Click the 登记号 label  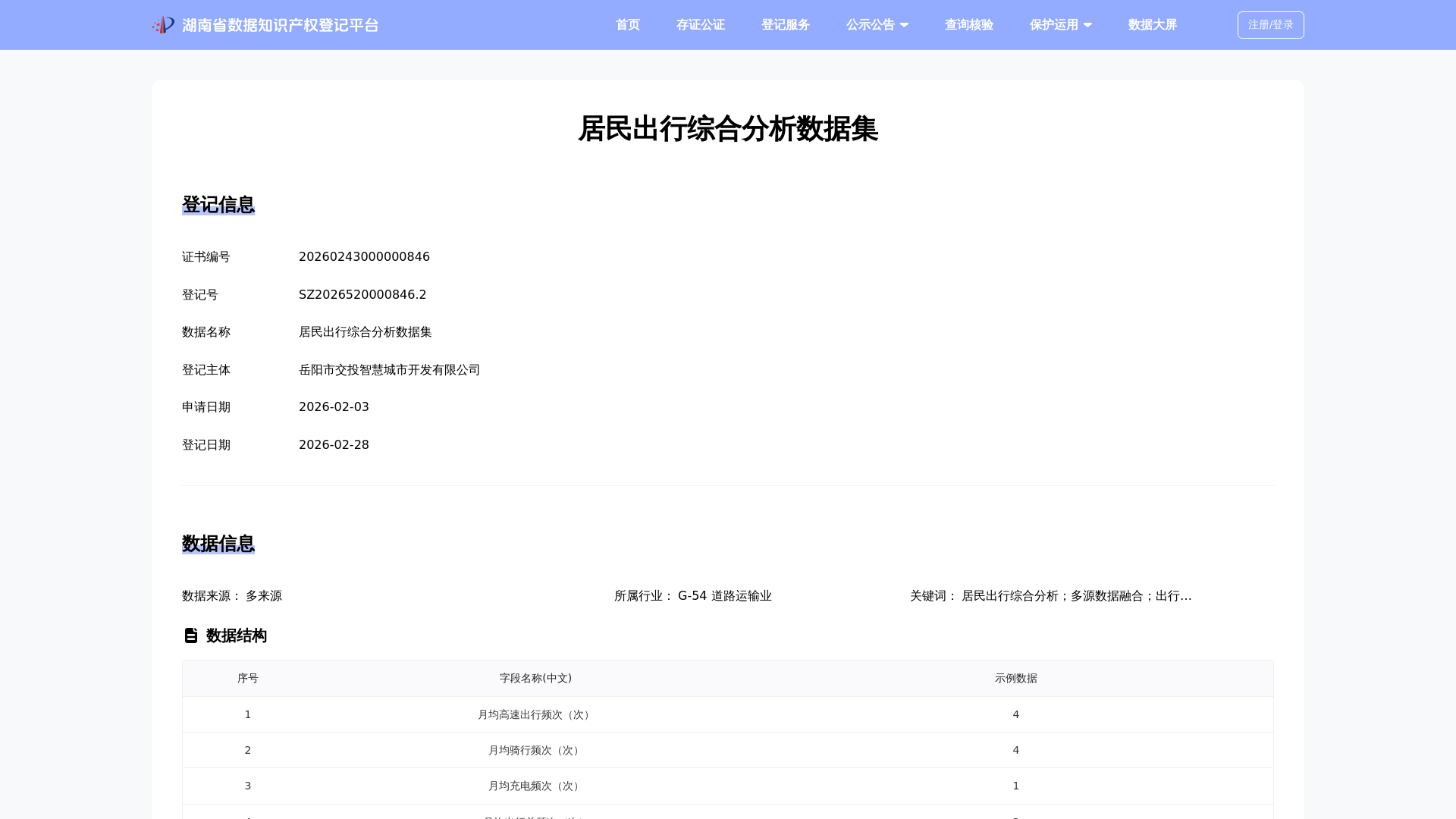tap(200, 295)
